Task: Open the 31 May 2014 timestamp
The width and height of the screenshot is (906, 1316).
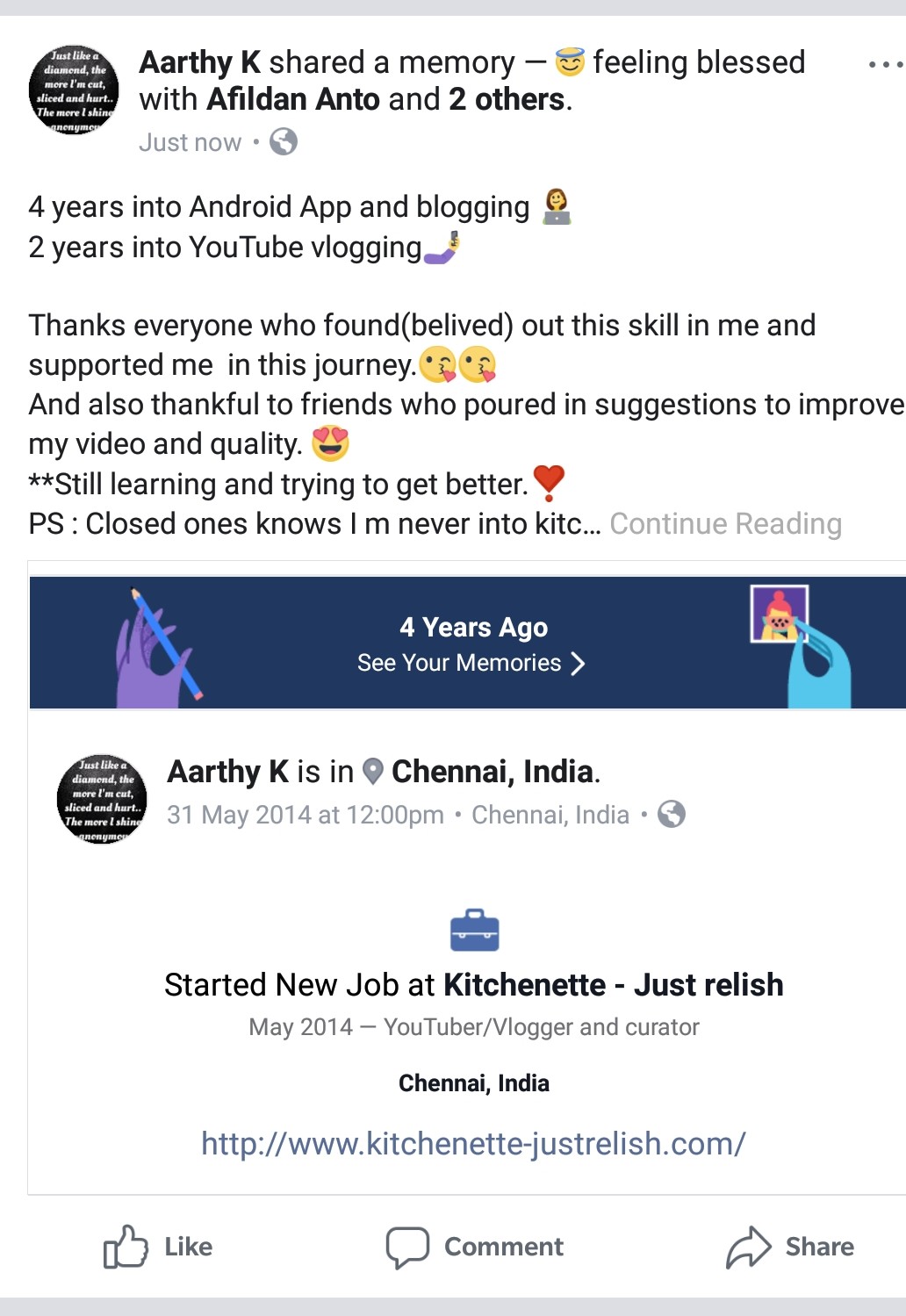Action: coord(306,815)
